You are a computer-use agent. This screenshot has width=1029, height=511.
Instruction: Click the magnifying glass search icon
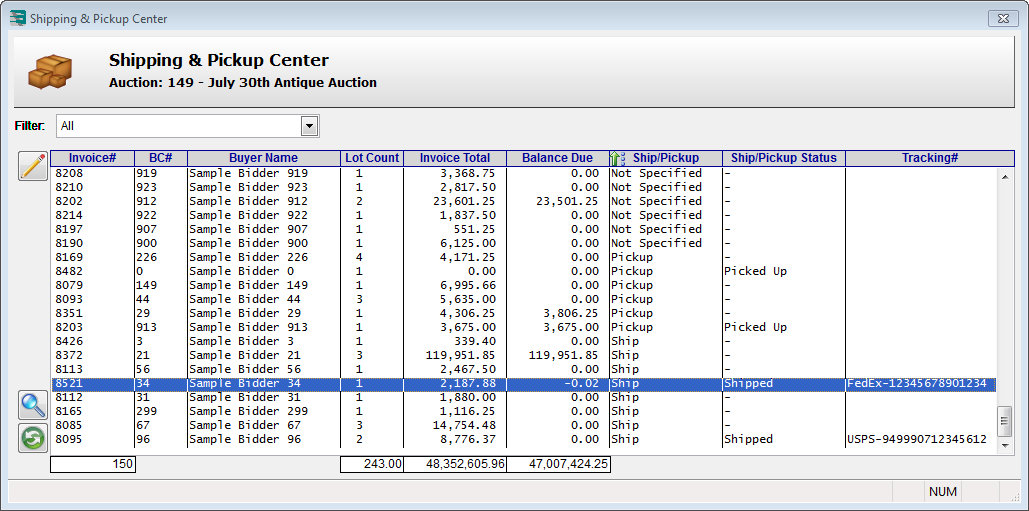pos(33,405)
